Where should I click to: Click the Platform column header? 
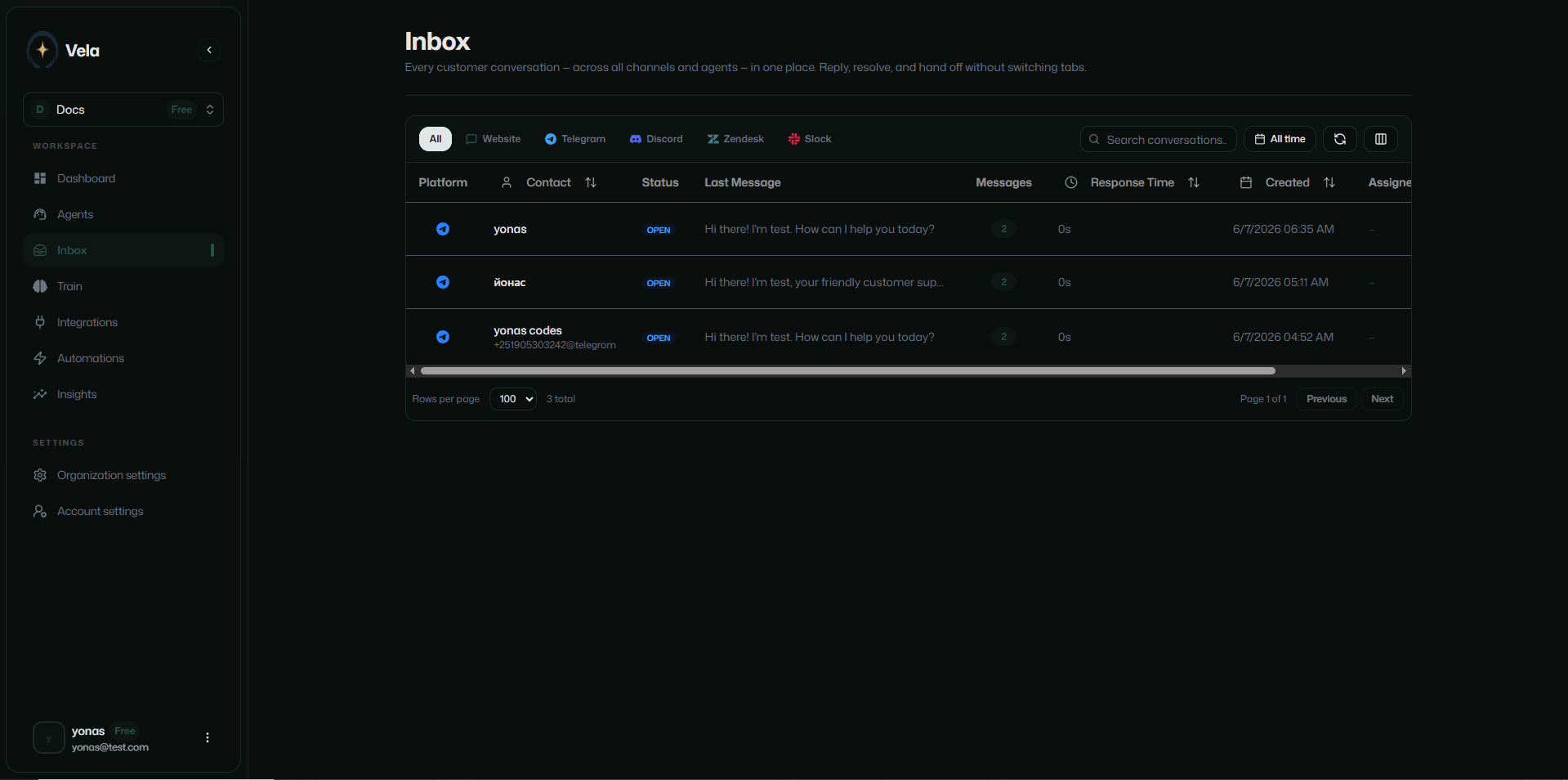443,182
